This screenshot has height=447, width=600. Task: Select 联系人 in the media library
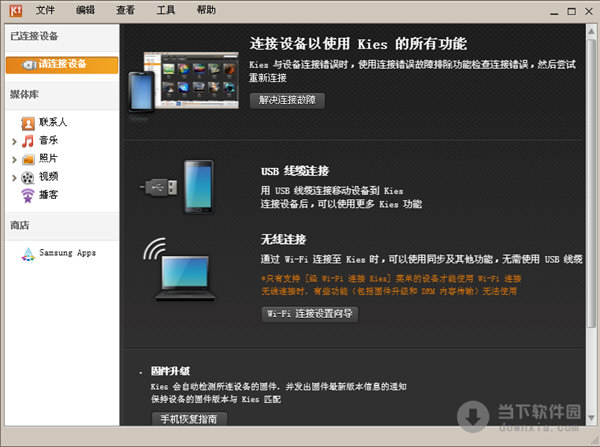pyautogui.click(x=53, y=122)
